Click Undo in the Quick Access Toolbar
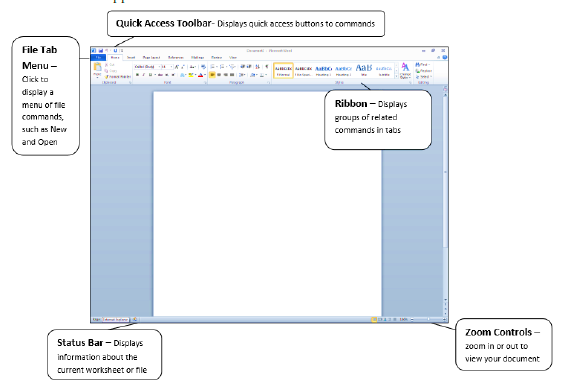The height and width of the screenshot is (385, 564). tap(107, 51)
